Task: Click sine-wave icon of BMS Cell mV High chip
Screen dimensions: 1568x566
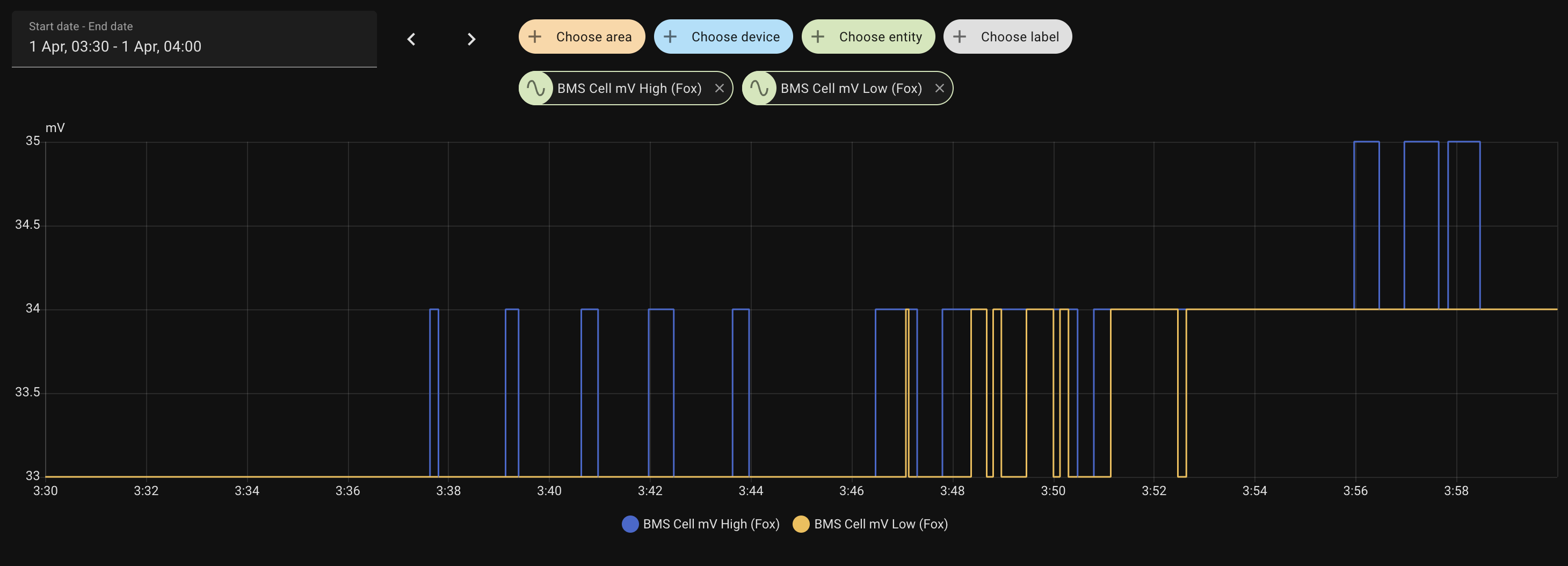Action: pyautogui.click(x=536, y=89)
